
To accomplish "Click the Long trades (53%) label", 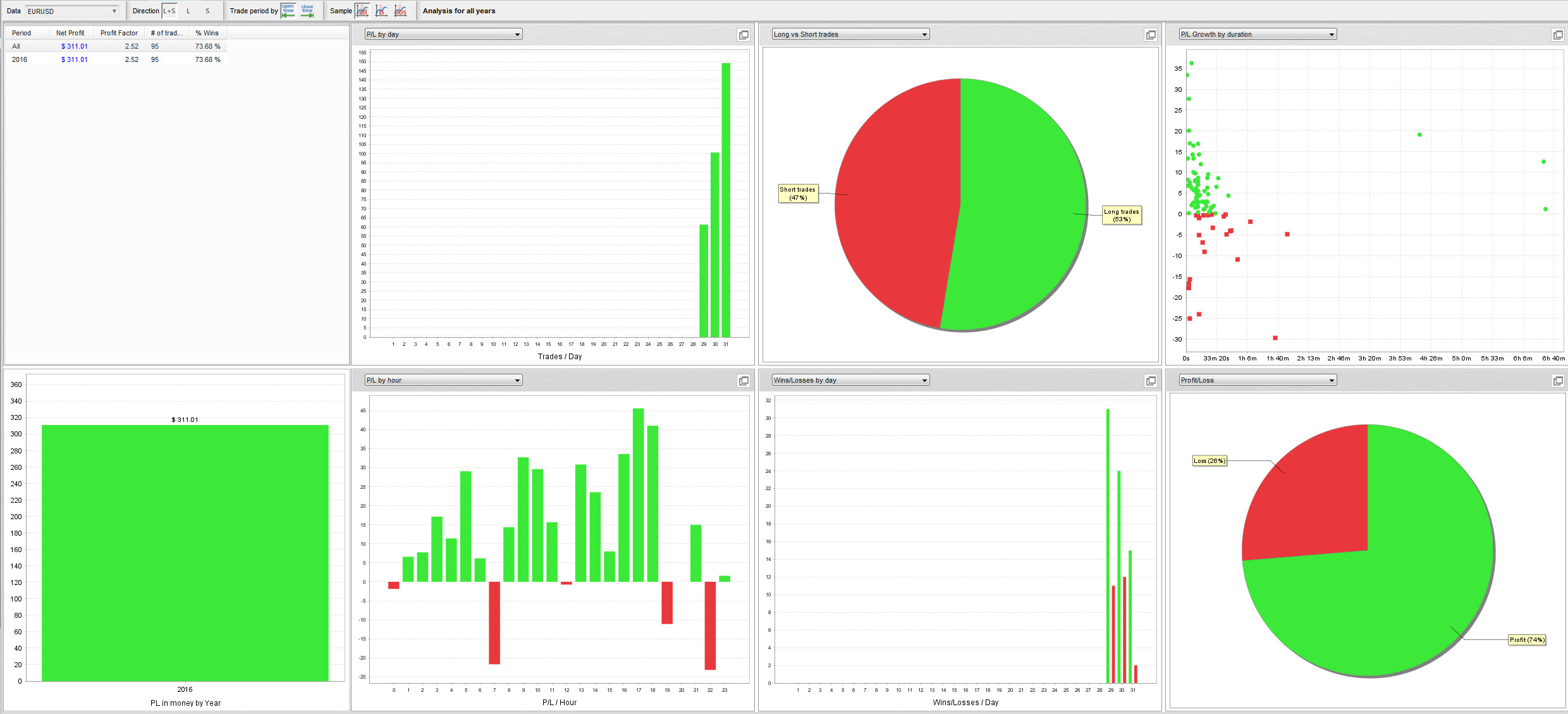I will [1122, 216].
